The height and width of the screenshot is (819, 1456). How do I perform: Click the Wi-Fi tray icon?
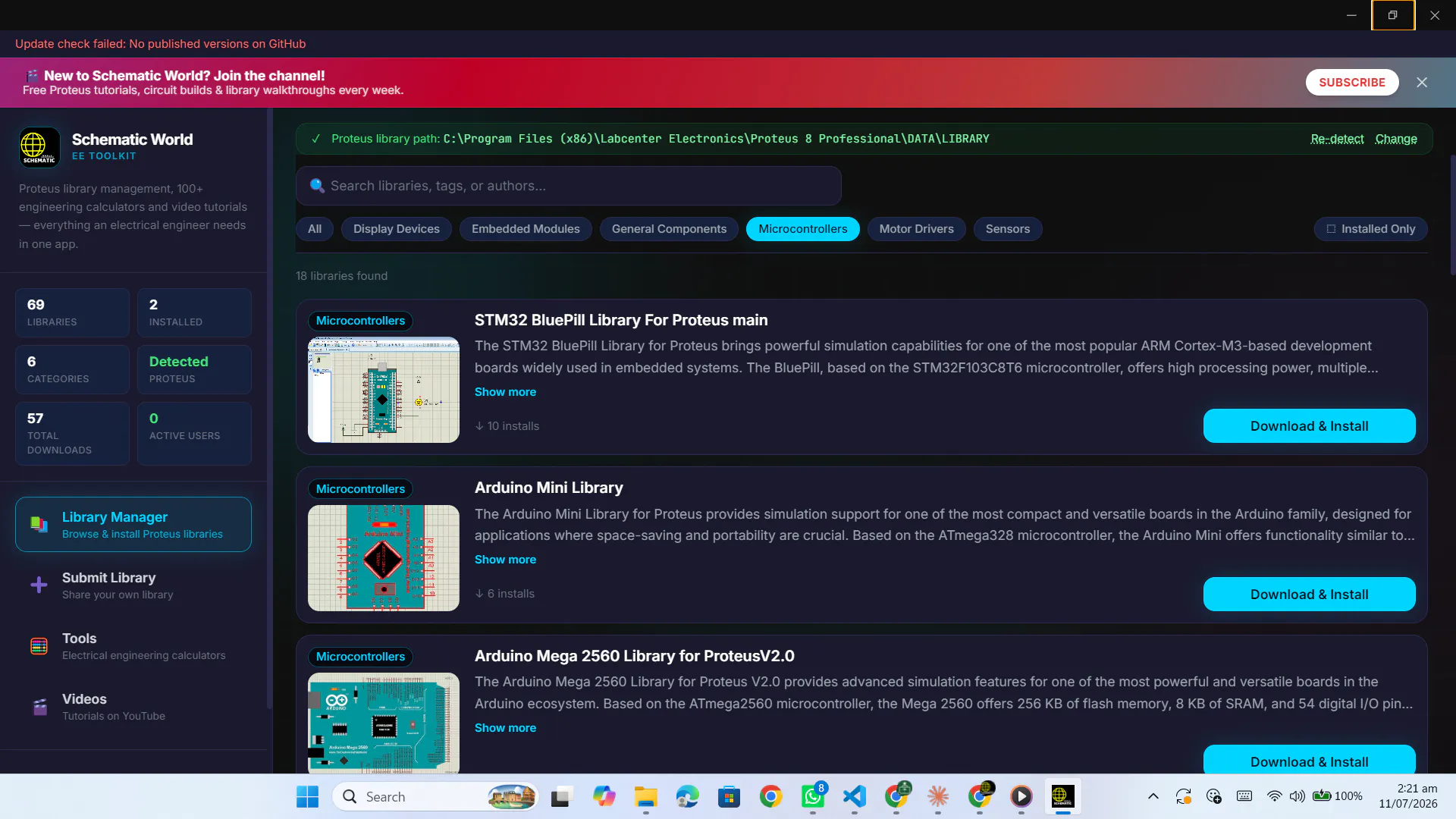coord(1275,796)
